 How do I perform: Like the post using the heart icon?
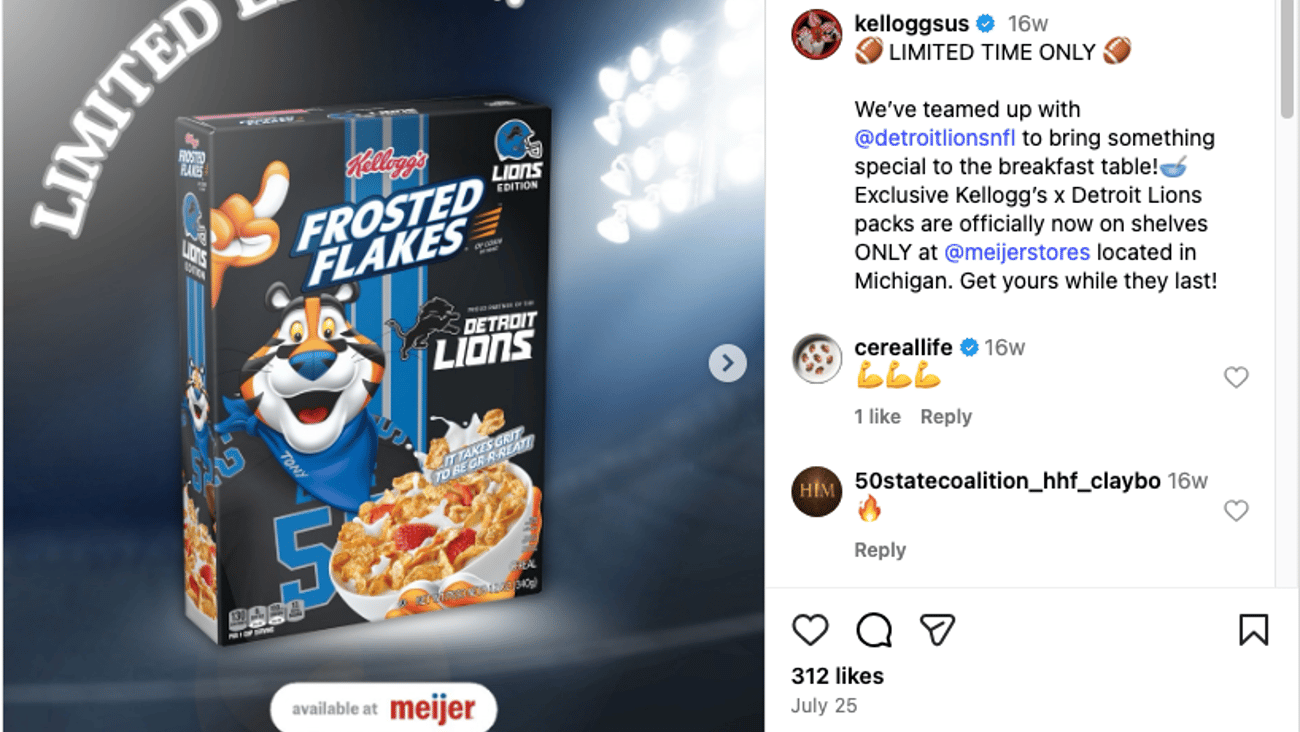click(x=810, y=630)
